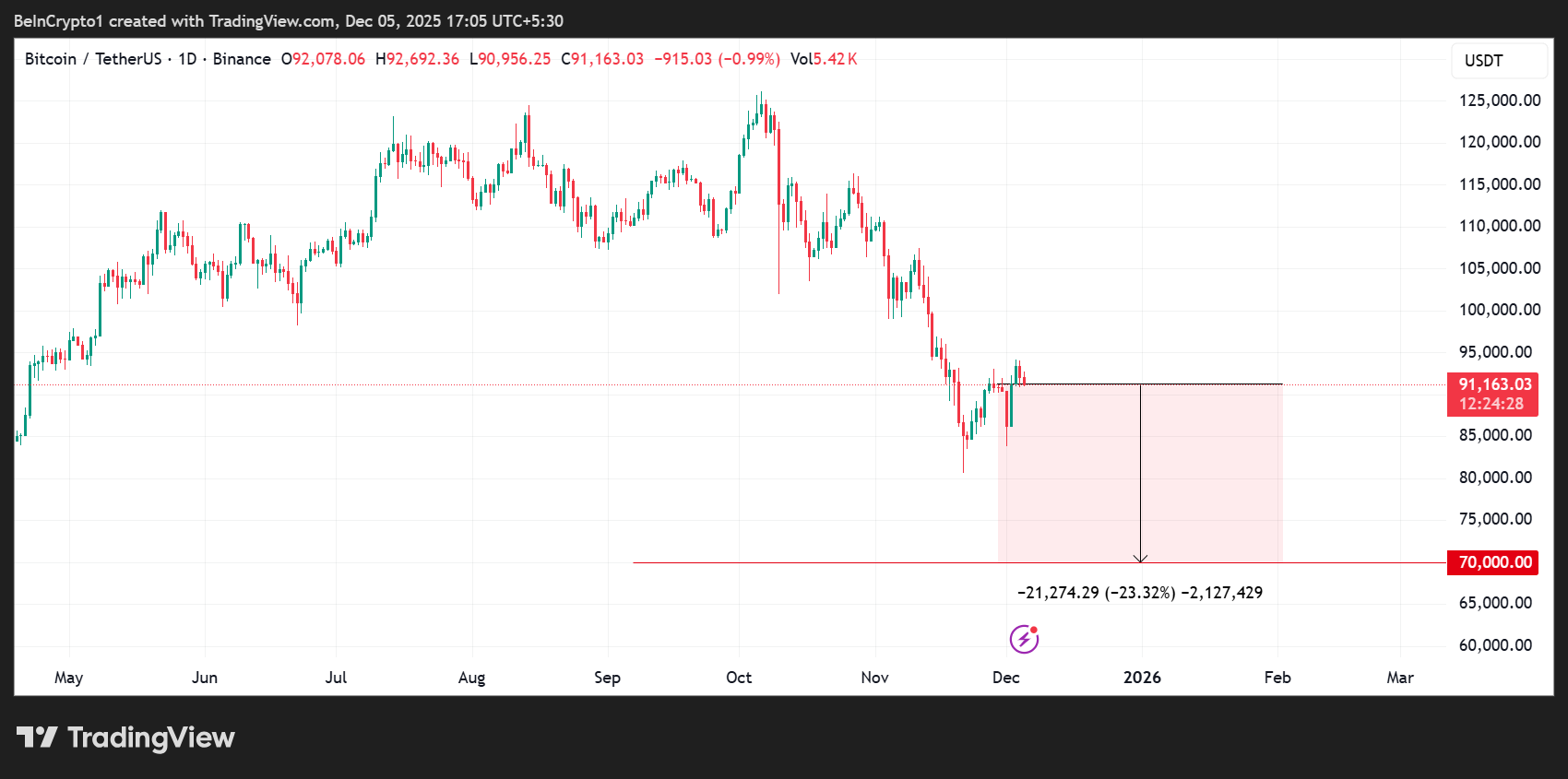Click the Dec label on time axis

pos(1005,678)
